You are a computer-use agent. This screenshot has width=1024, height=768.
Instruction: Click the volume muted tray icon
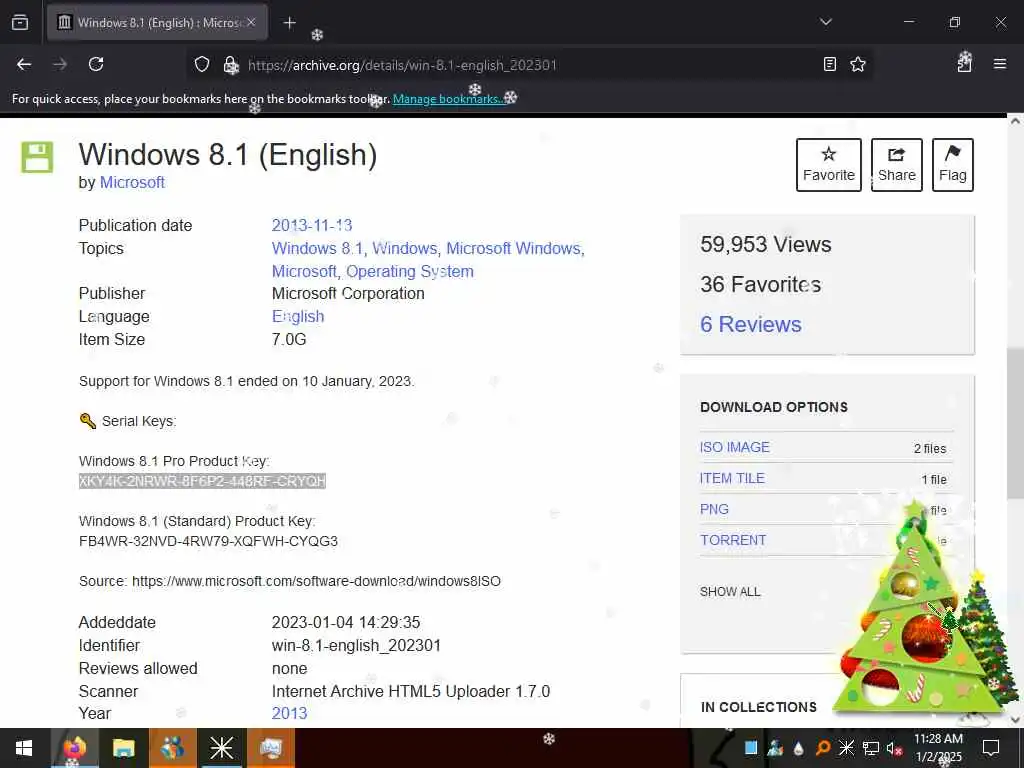(x=894, y=748)
